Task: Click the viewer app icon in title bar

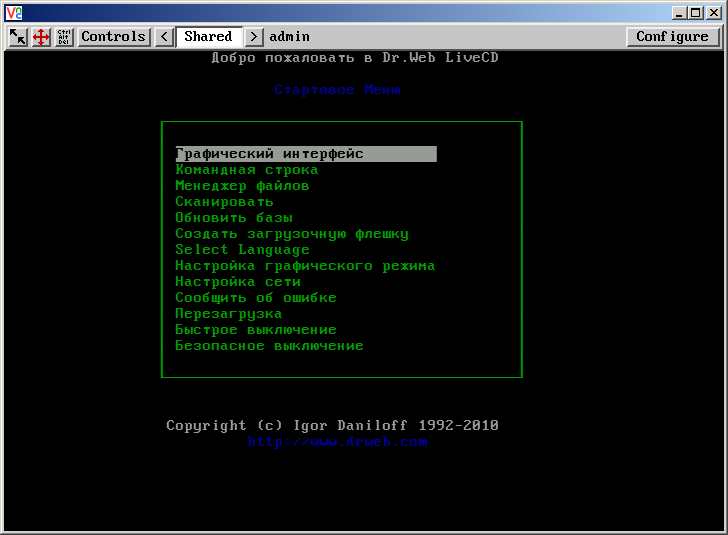Action: pyautogui.click(x=14, y=13)
